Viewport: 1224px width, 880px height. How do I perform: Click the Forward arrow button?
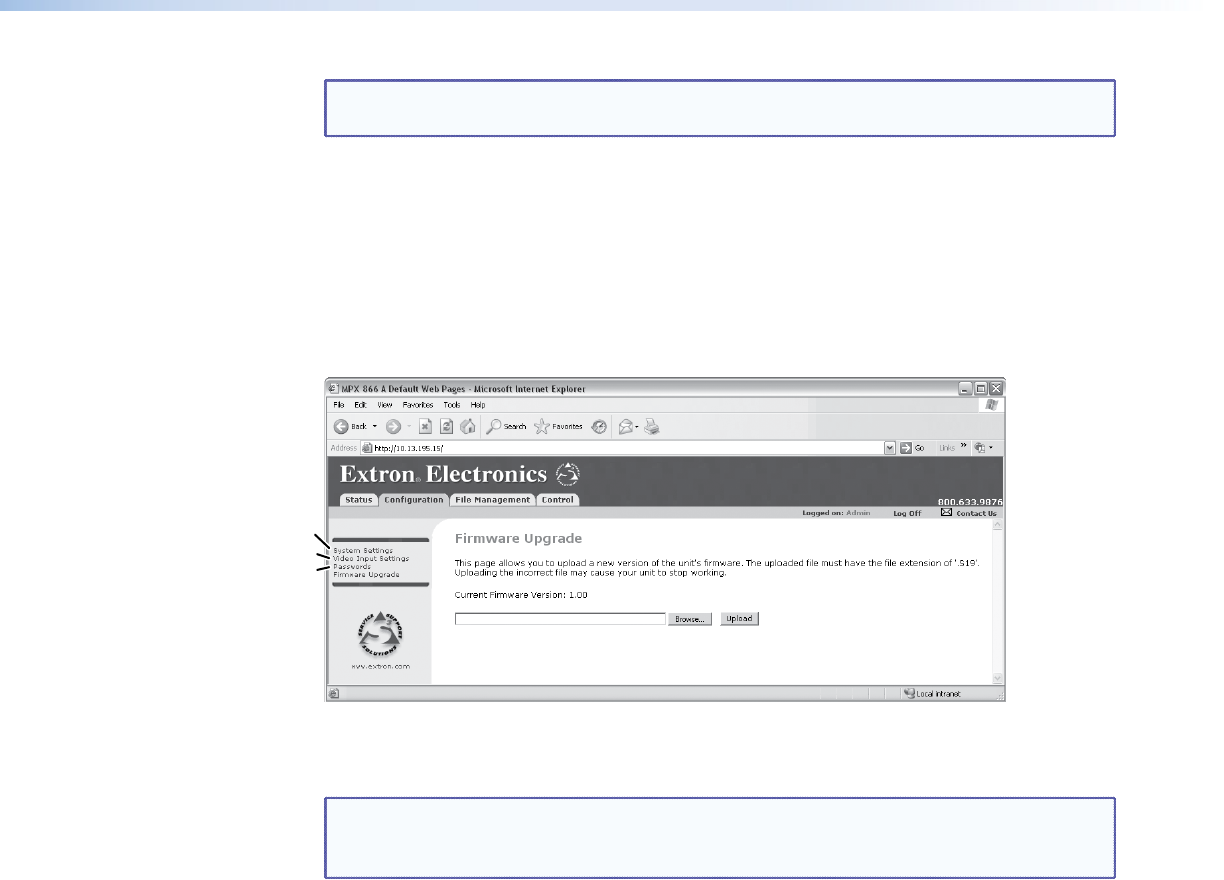[393, 426]
